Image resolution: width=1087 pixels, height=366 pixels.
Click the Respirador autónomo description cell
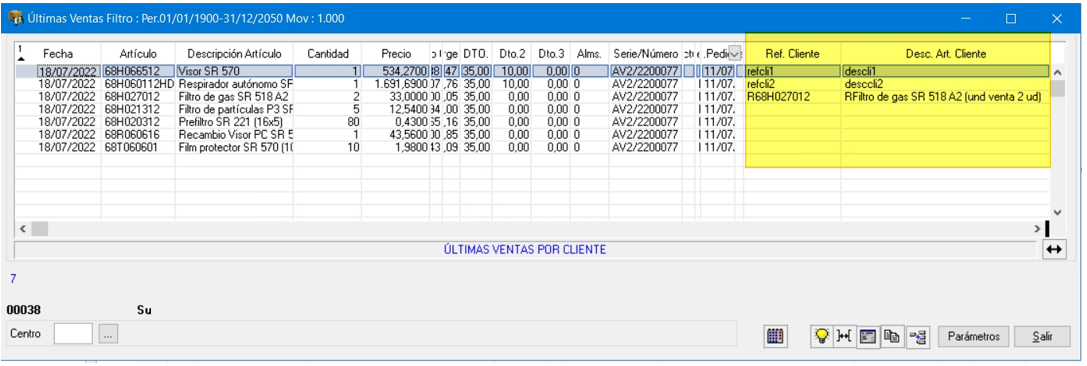[234, 83]
